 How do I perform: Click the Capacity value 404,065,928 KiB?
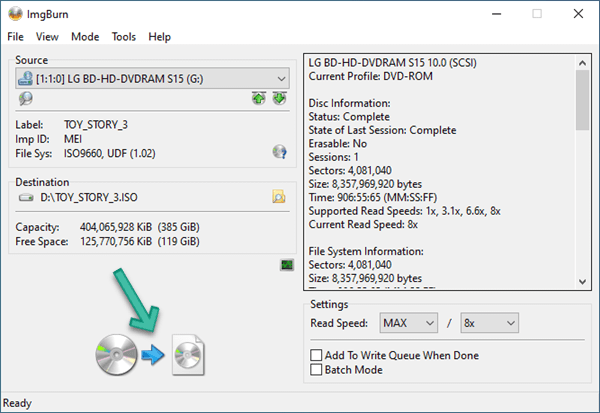click(116, 227)
